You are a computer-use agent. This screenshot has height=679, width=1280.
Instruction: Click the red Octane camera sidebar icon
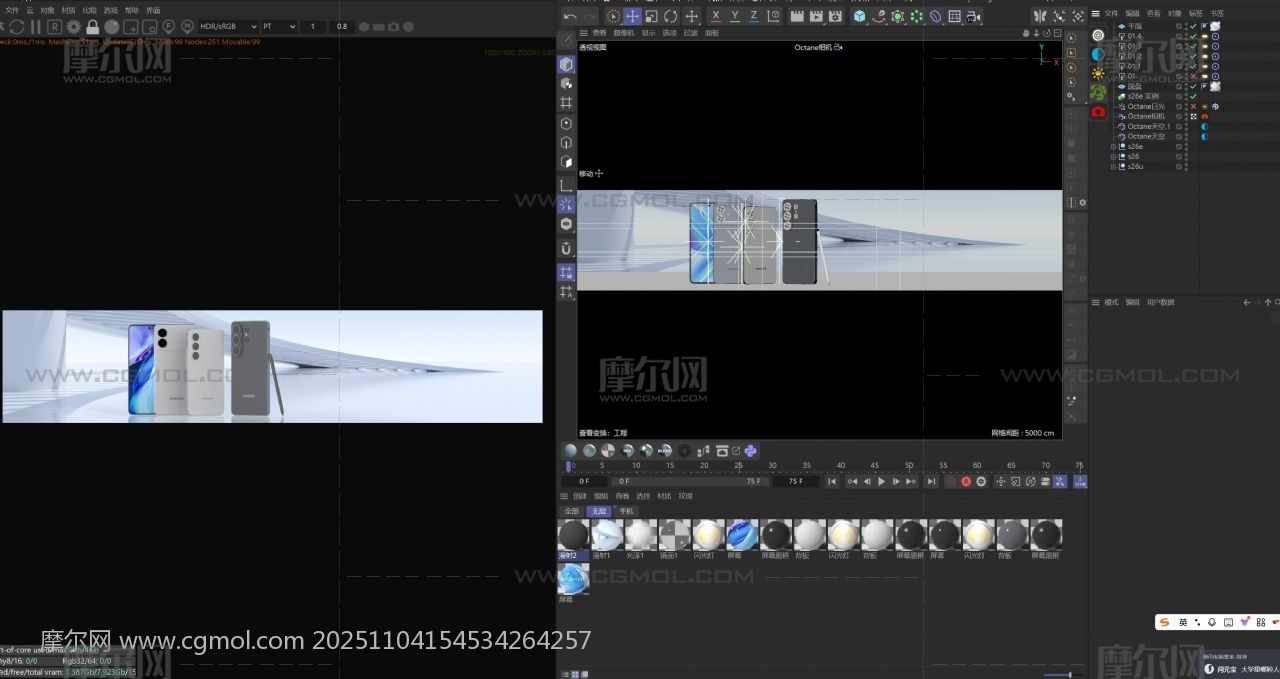pyautogui.click(x=1098, y=112)
